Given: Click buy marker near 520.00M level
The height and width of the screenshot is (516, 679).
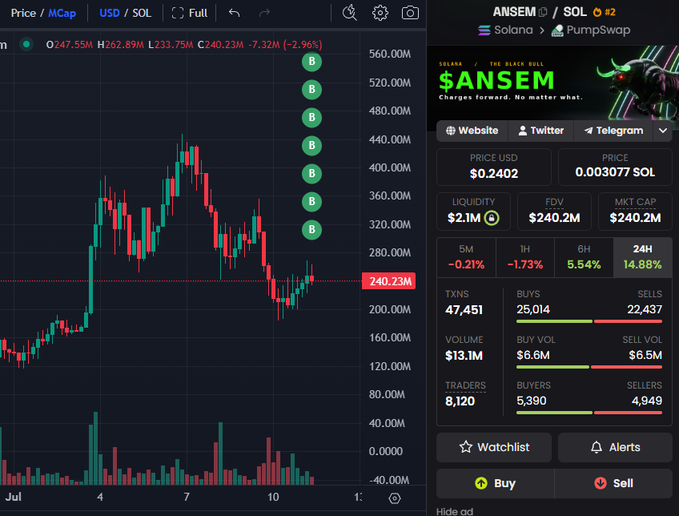Looking at the screenshot, I should (311, 90).
